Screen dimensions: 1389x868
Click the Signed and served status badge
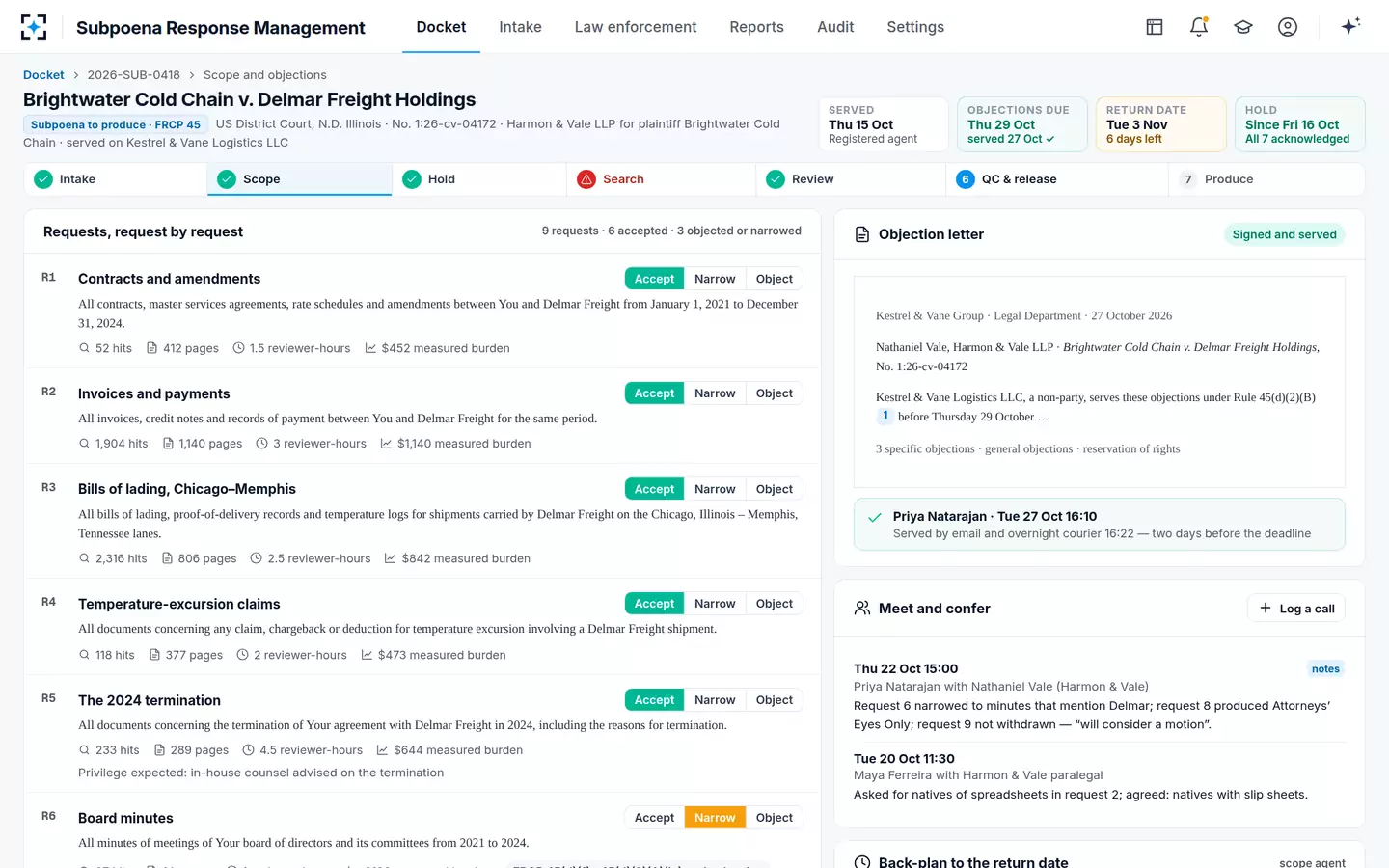tap(1284, 234)
